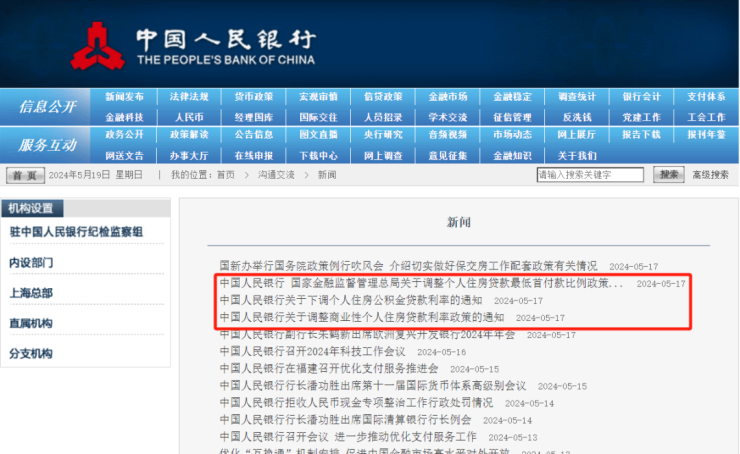The height and width of the screenshot is (454, 740).
Task: Go to 反洗钱 page
Action: tap(577, 118)
